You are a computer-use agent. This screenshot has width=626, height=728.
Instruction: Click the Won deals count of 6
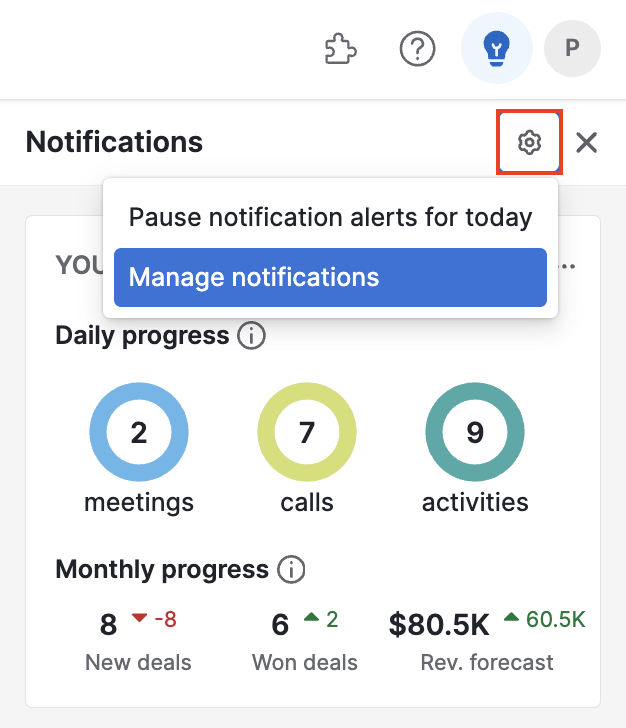280,624
